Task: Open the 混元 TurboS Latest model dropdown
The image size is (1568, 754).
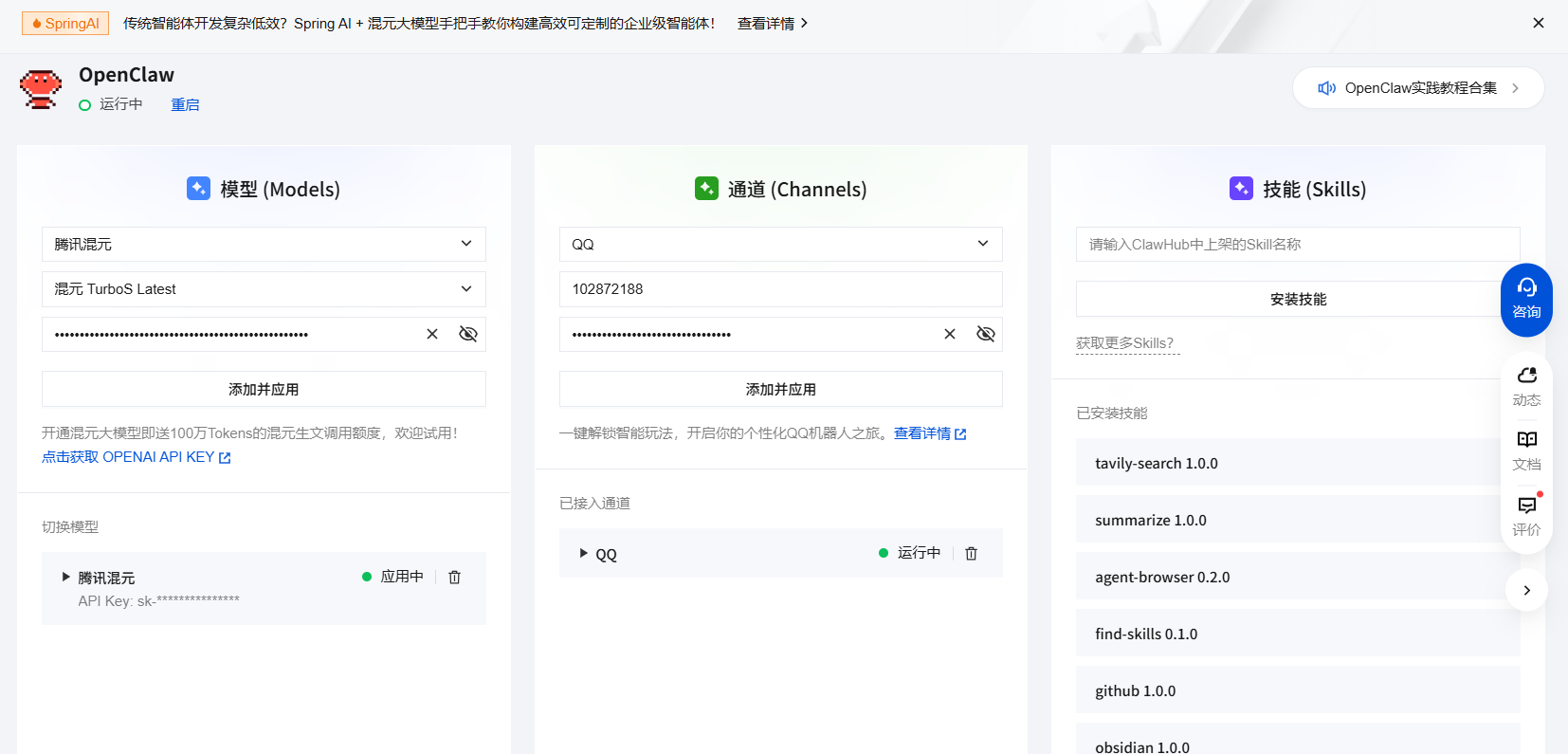Action: click(x=264, y=289)
